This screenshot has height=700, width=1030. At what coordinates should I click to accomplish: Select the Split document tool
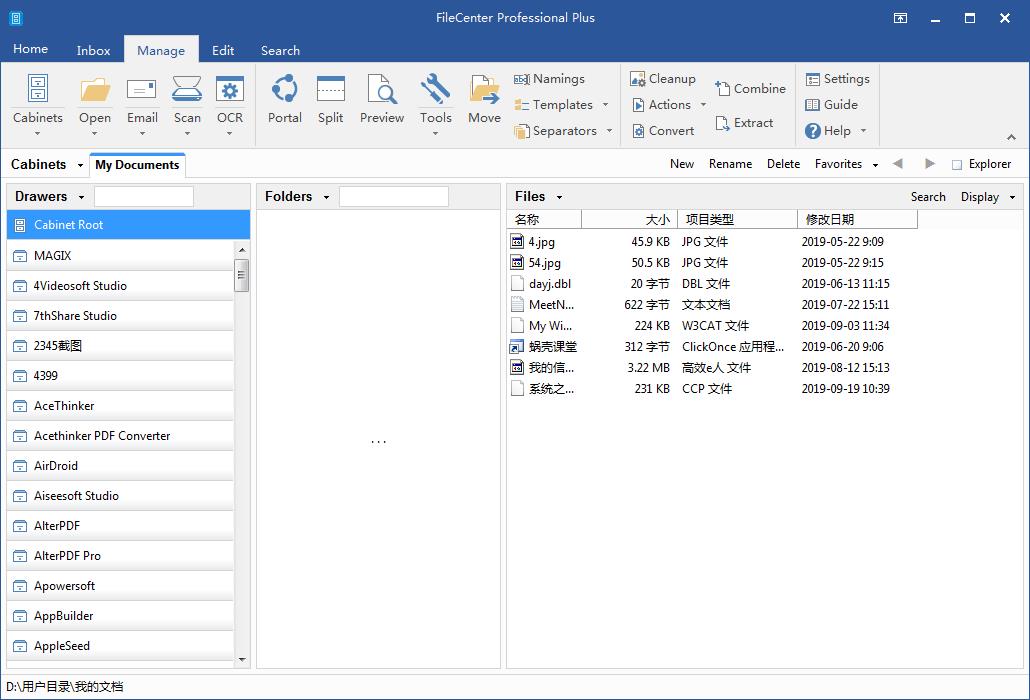coord(330,99)
